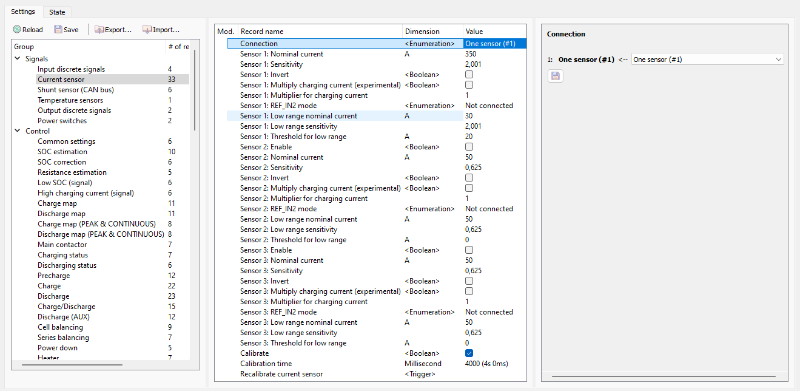
Task: Enable the Sensor 2: Enable checkbox
Action: coord(469,146)
